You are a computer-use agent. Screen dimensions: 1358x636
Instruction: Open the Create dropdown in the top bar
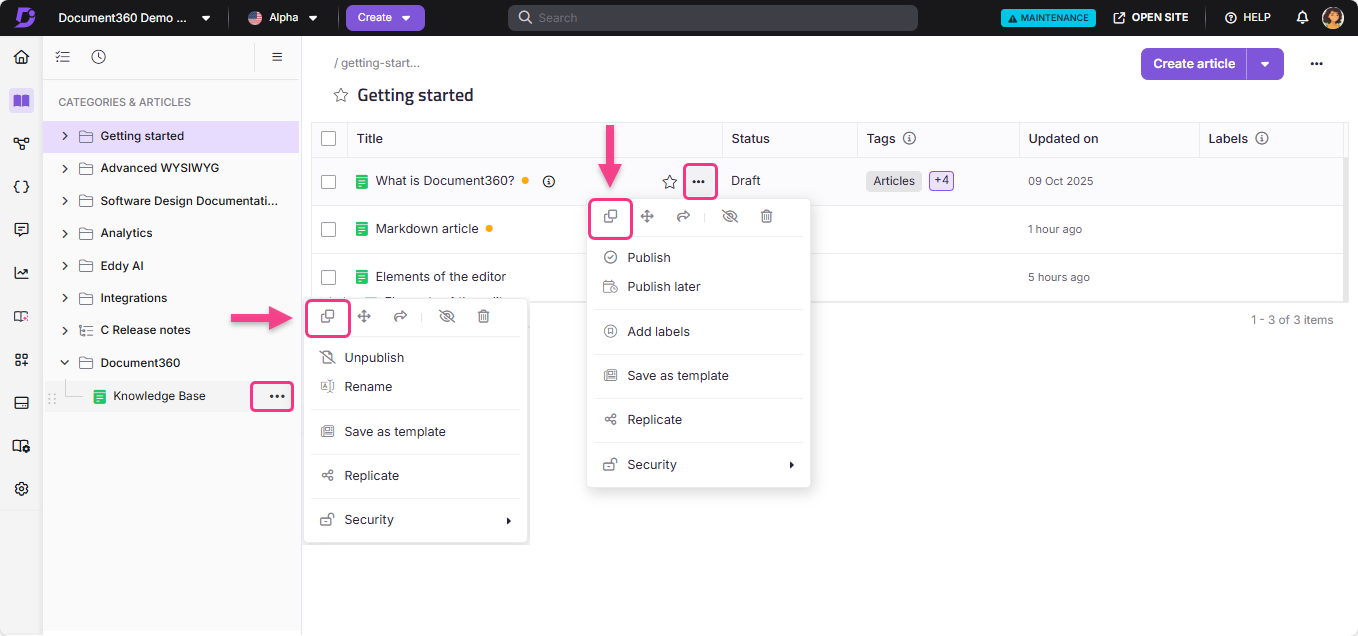click(385, 18)
